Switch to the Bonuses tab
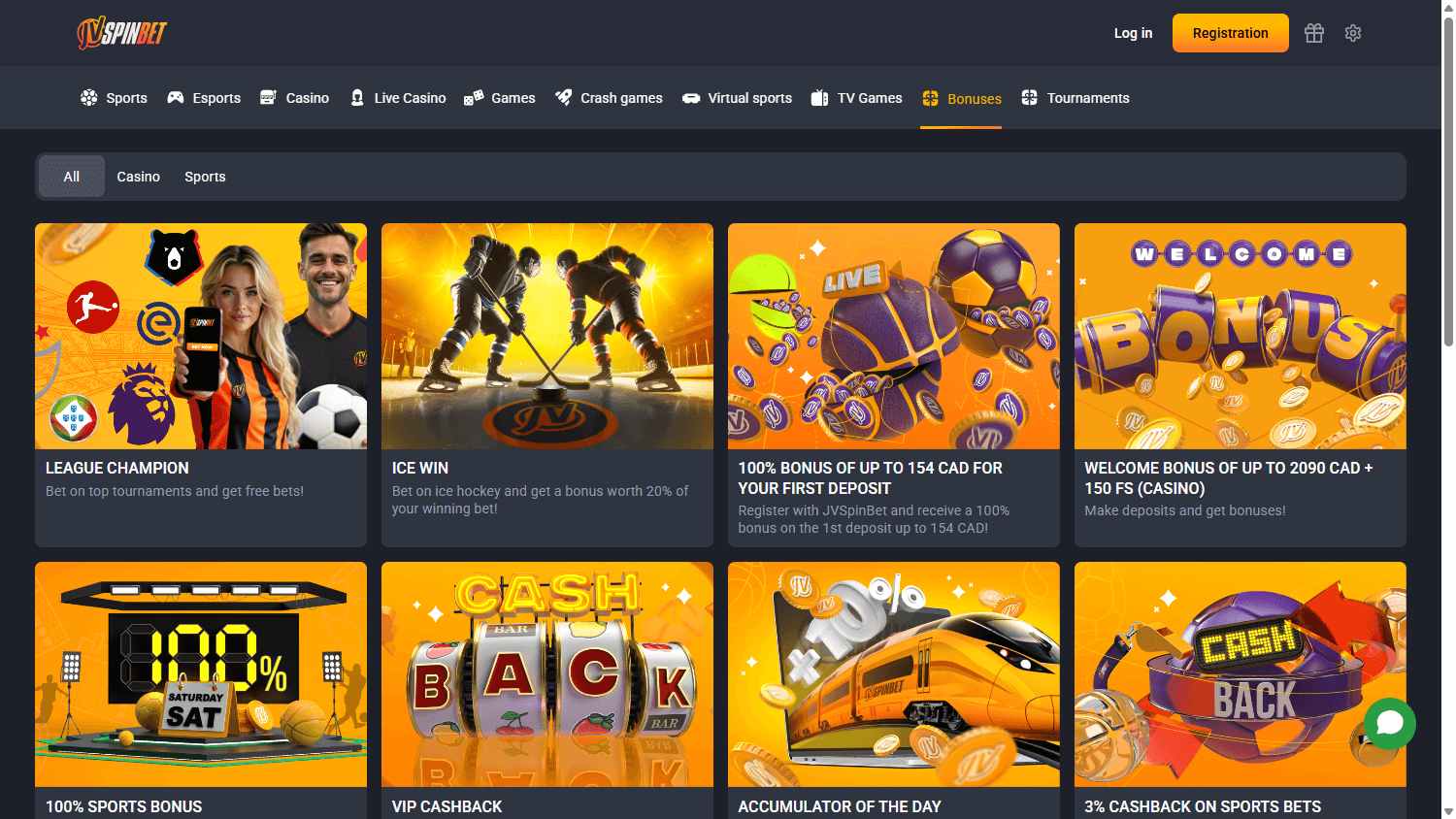The width and height of the screenshot is (1456, 819). click(x=961, y=97)
